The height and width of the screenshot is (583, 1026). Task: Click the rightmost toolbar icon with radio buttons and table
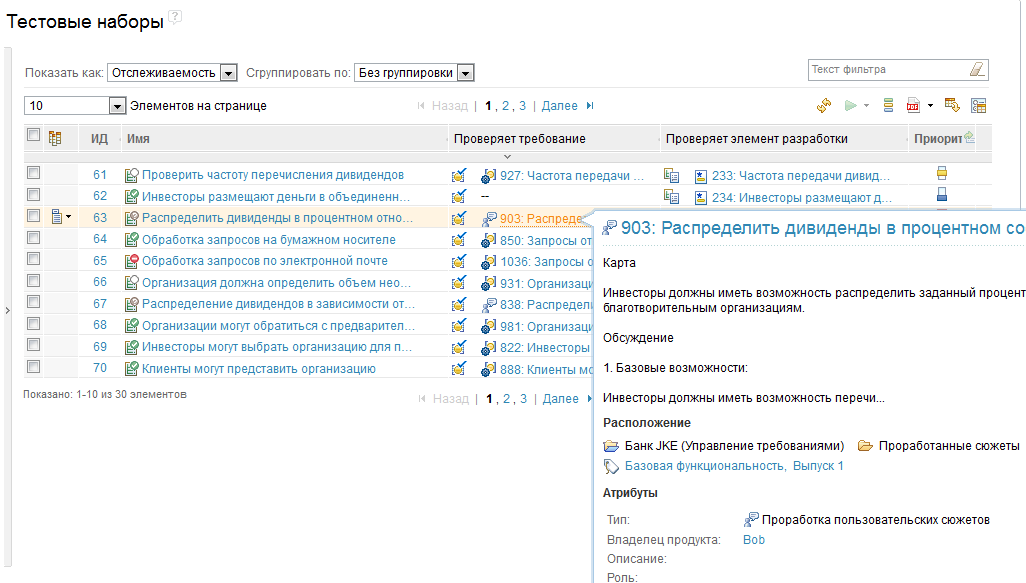[978, 105]
